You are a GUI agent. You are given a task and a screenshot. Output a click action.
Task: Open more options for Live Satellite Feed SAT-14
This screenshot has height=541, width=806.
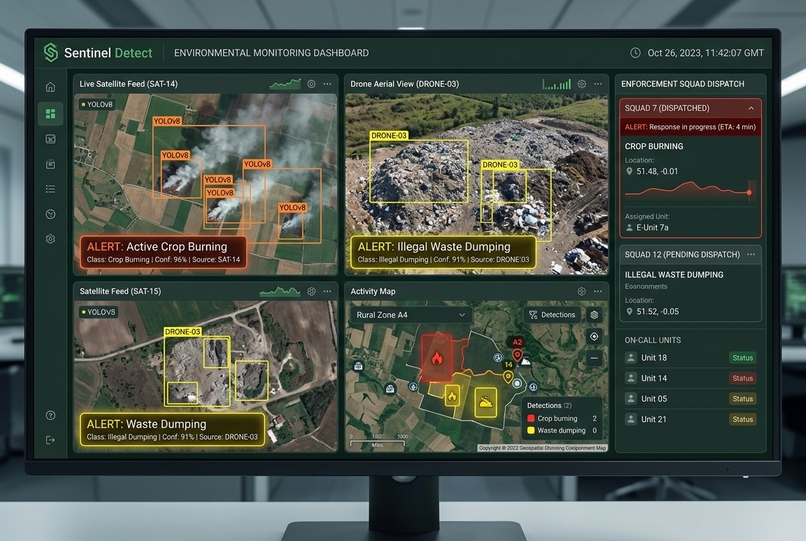point(327,84)
